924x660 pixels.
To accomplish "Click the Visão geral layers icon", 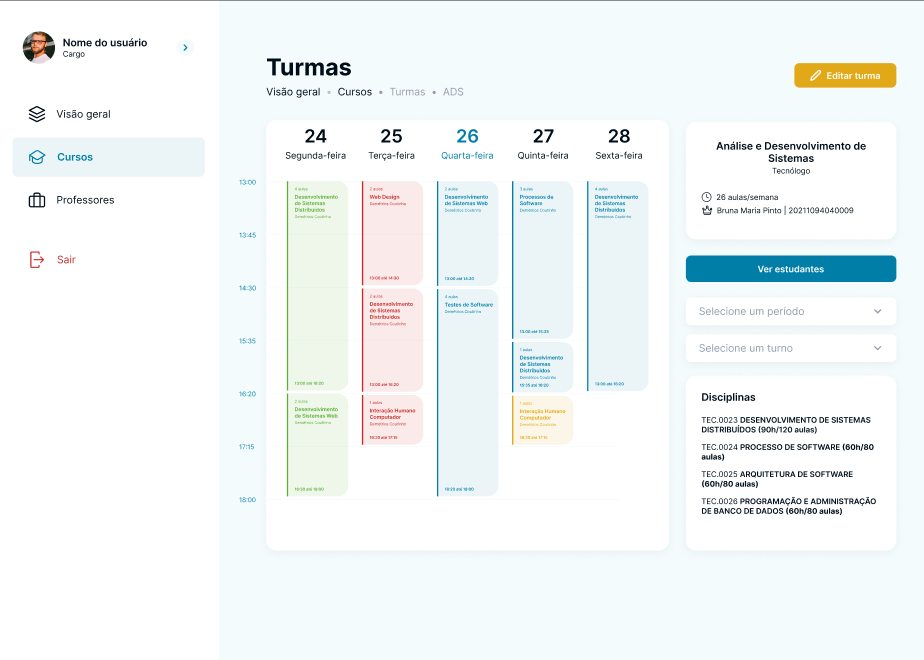I will click(37, 114).
